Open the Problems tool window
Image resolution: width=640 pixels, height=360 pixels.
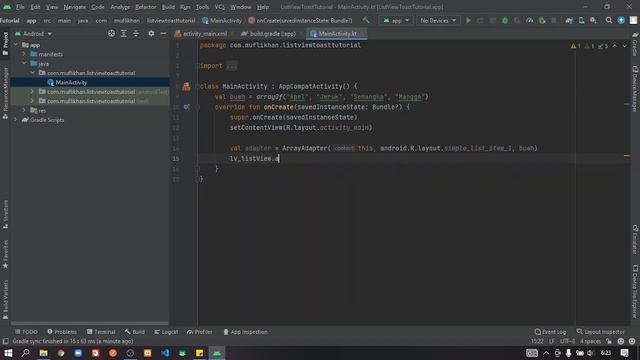62,332
